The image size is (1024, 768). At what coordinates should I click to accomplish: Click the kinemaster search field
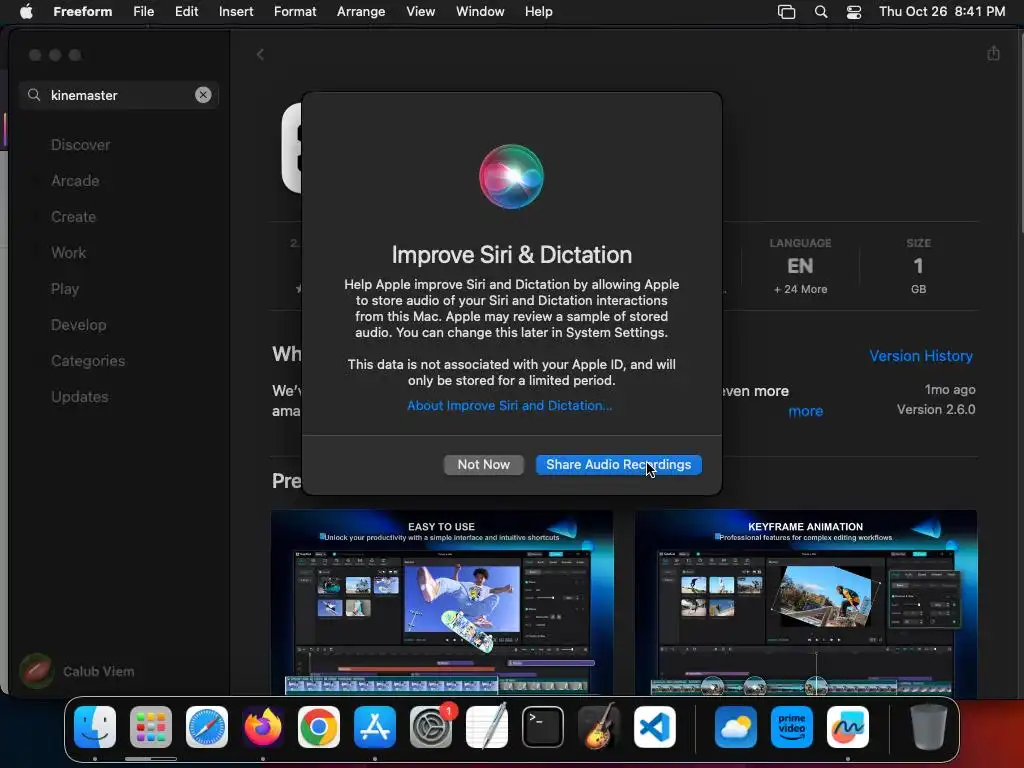(x=119, y=95)
